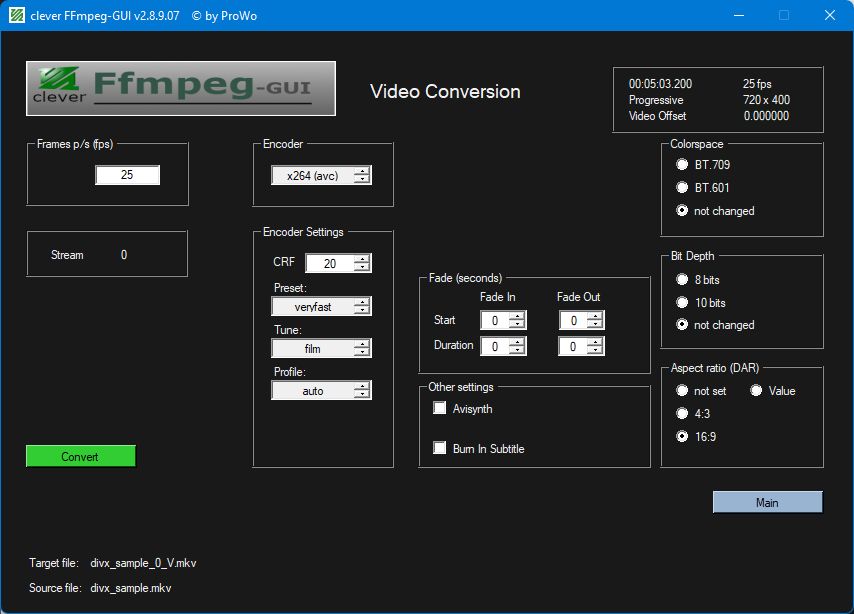
Task: Minimize the FFmpeg-GUI window
Action: click(739, 15)
